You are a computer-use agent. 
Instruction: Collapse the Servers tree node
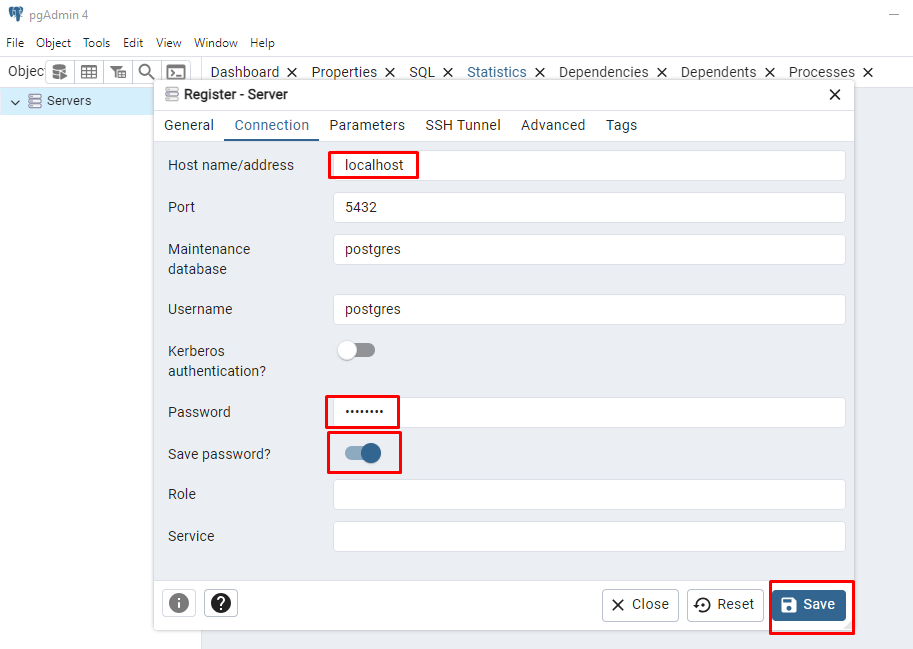15,102
